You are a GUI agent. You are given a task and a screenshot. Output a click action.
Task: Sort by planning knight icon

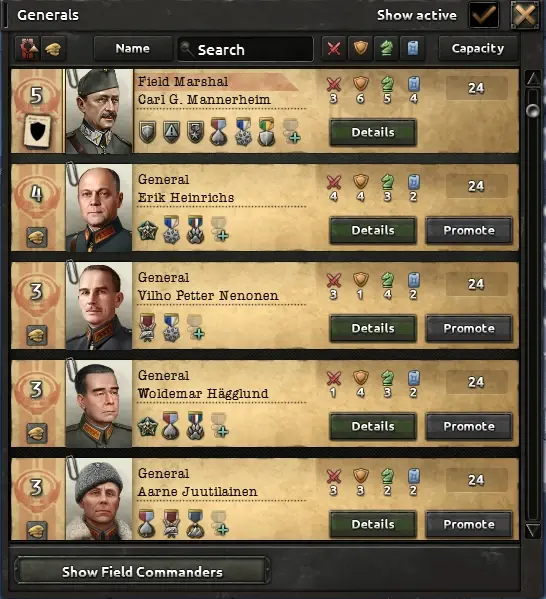(386, 49)
